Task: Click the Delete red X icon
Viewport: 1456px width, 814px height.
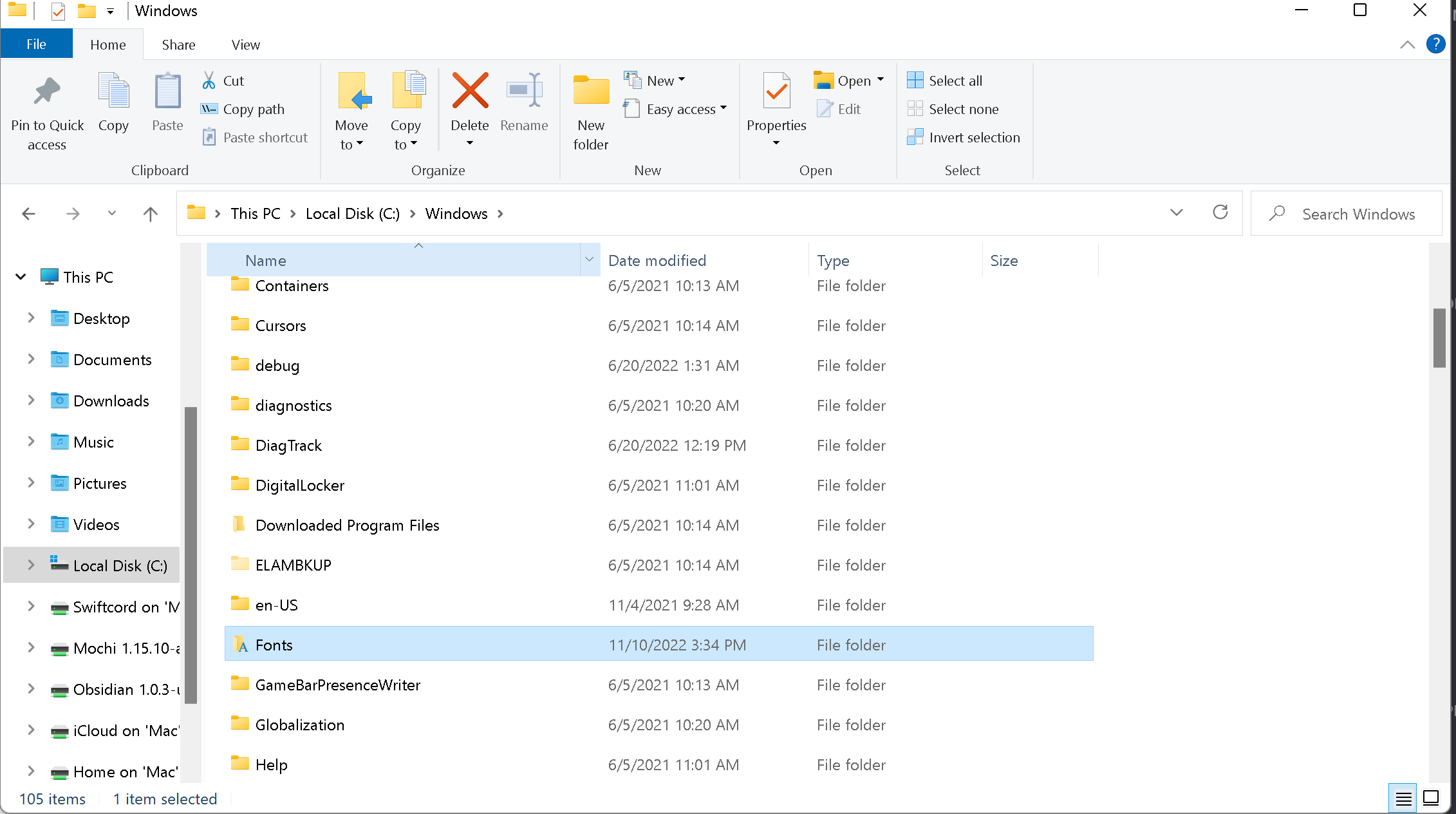Action: point(470,91)
